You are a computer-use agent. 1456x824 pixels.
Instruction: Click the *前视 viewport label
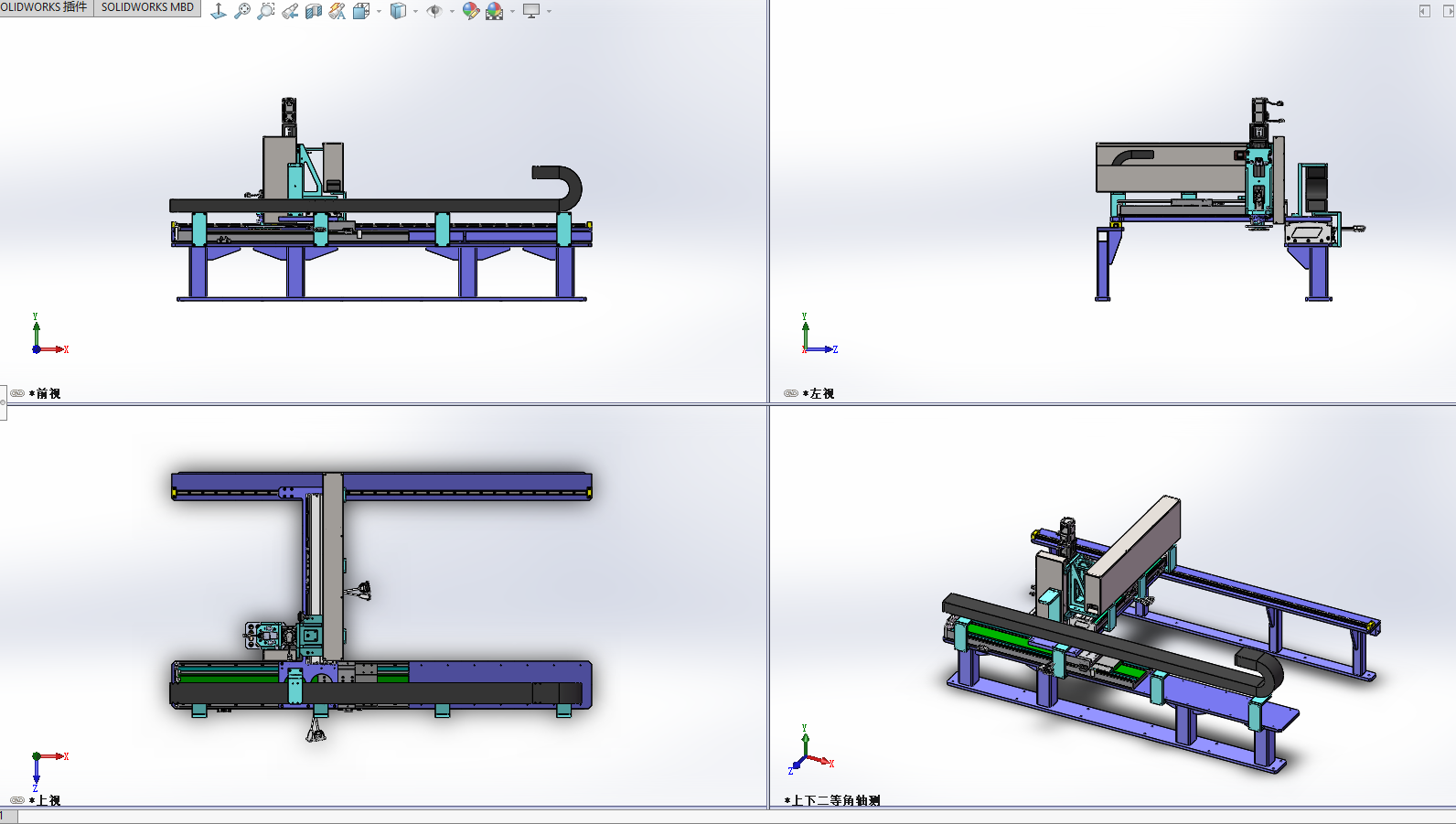coord(45,393)
